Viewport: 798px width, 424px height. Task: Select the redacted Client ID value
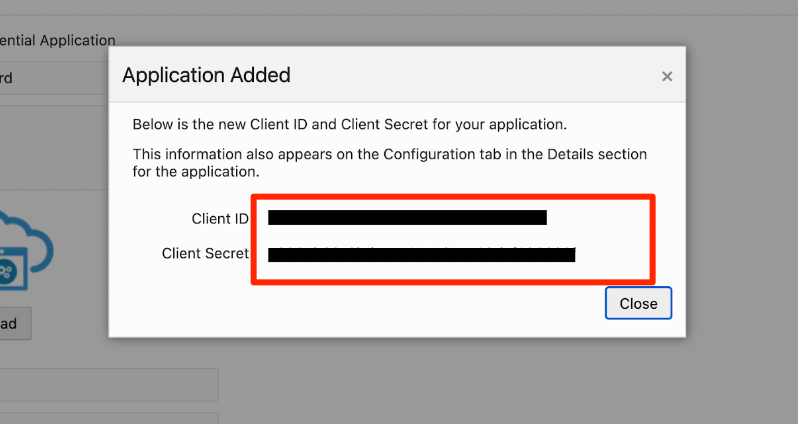407,218
